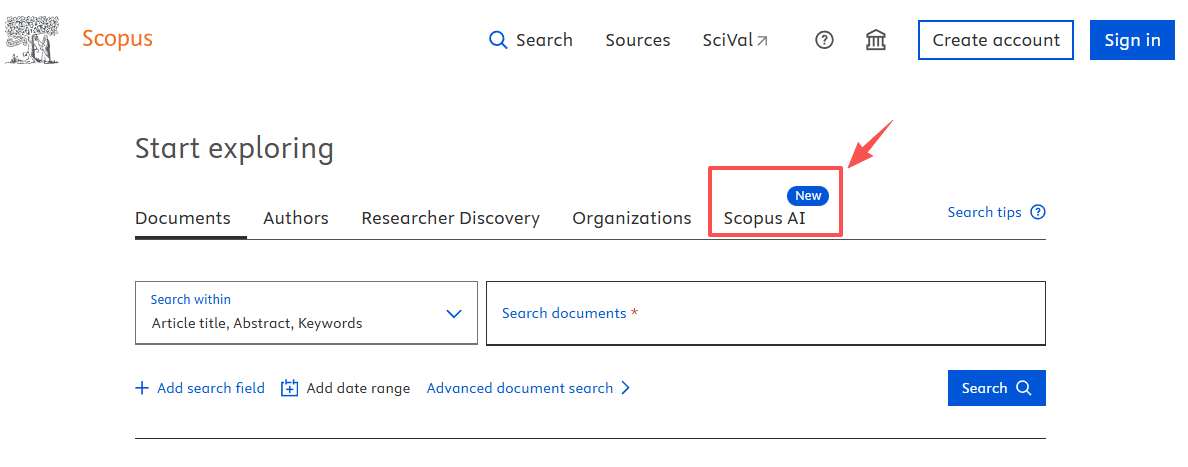Open the Scopus AI tab
This screenshot has width=1188, height=467.
pos(764,218)
